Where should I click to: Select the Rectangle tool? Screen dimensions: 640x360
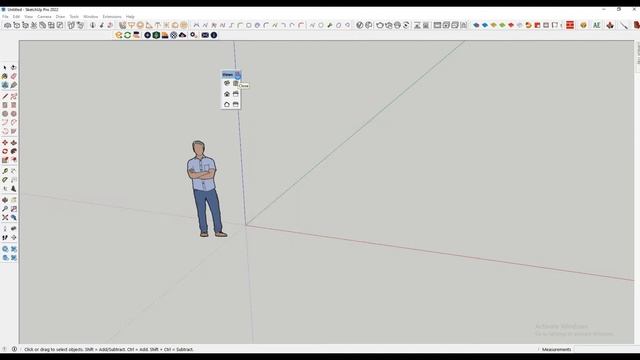(x=5, y=105)
